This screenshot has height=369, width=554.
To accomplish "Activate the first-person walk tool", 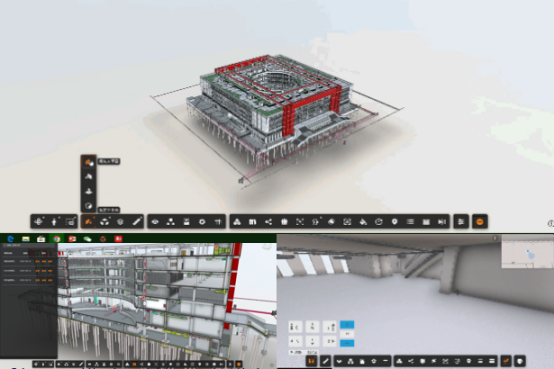I will (54, 222).
